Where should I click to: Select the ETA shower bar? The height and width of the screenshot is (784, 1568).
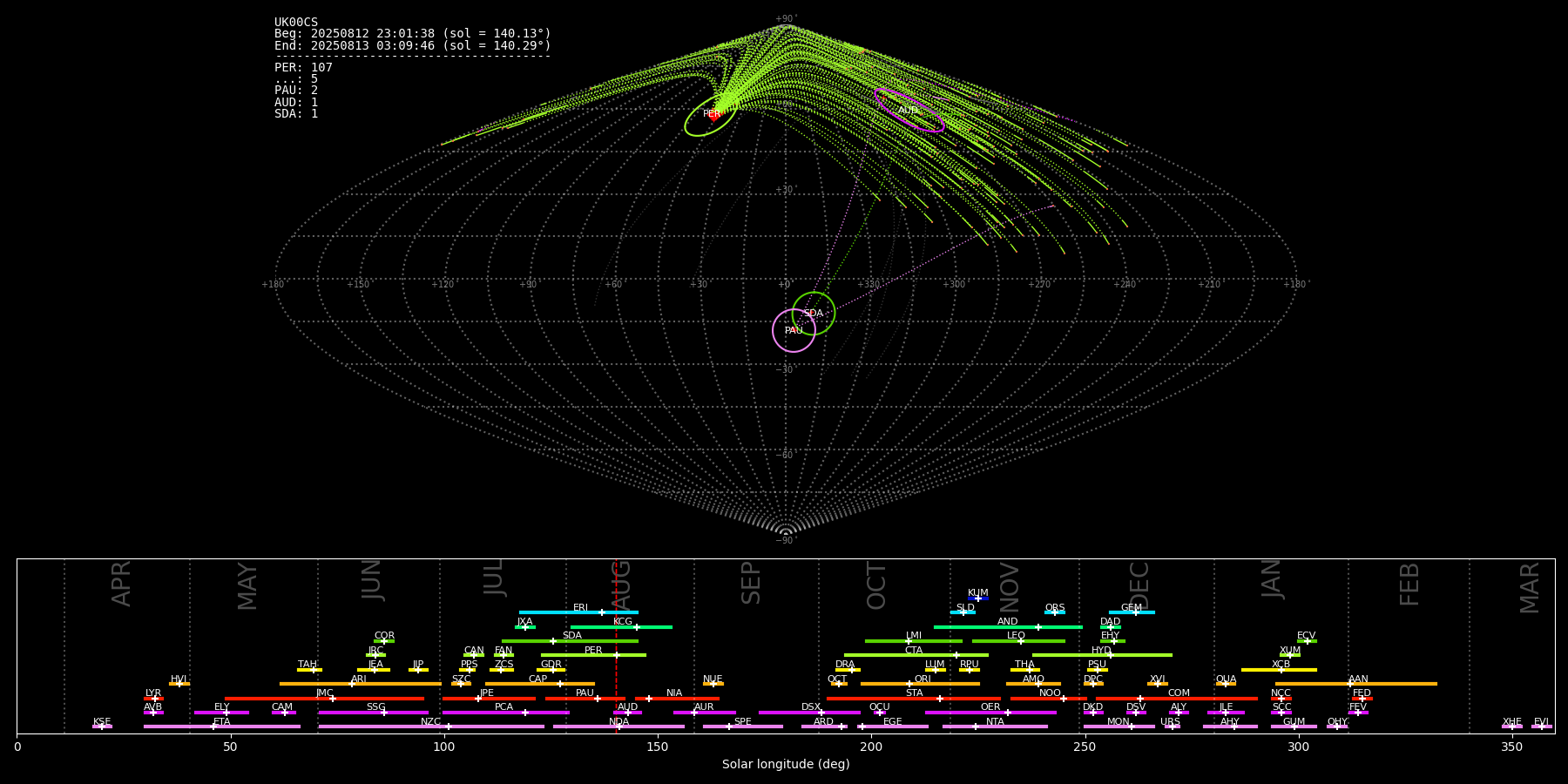coord(222,727)
